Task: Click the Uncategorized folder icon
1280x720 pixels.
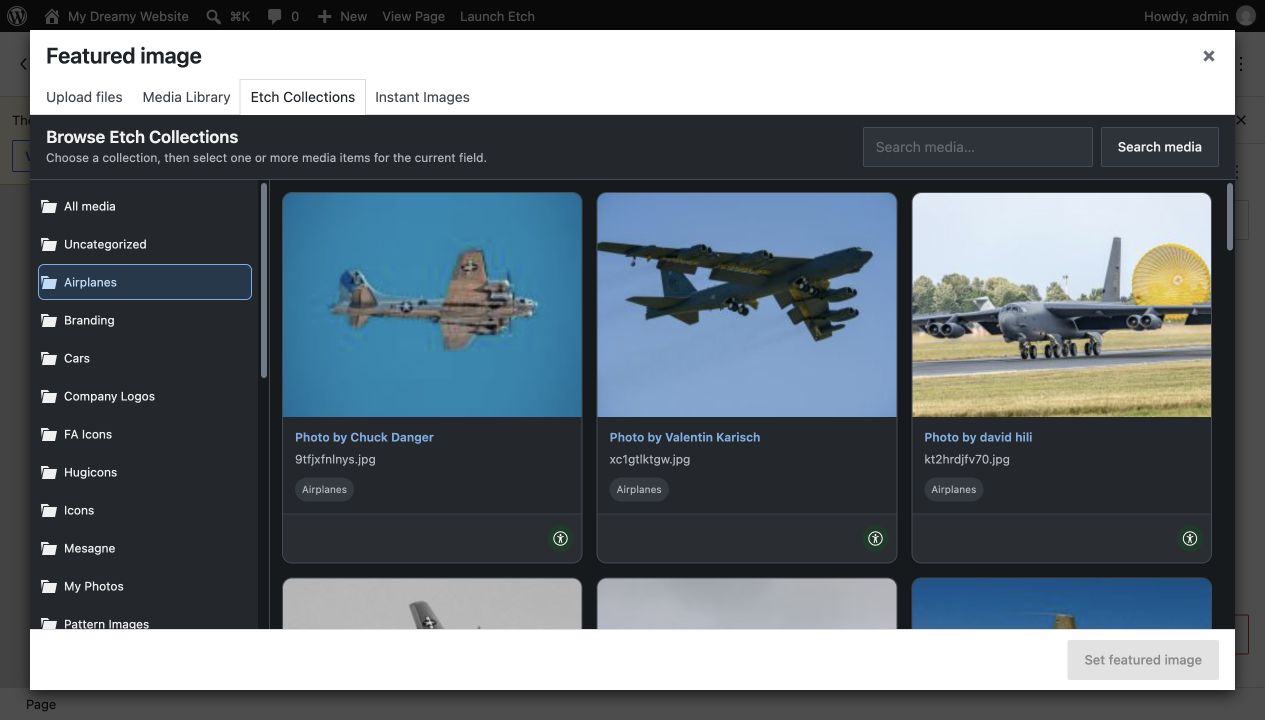Action: point(49,244)
